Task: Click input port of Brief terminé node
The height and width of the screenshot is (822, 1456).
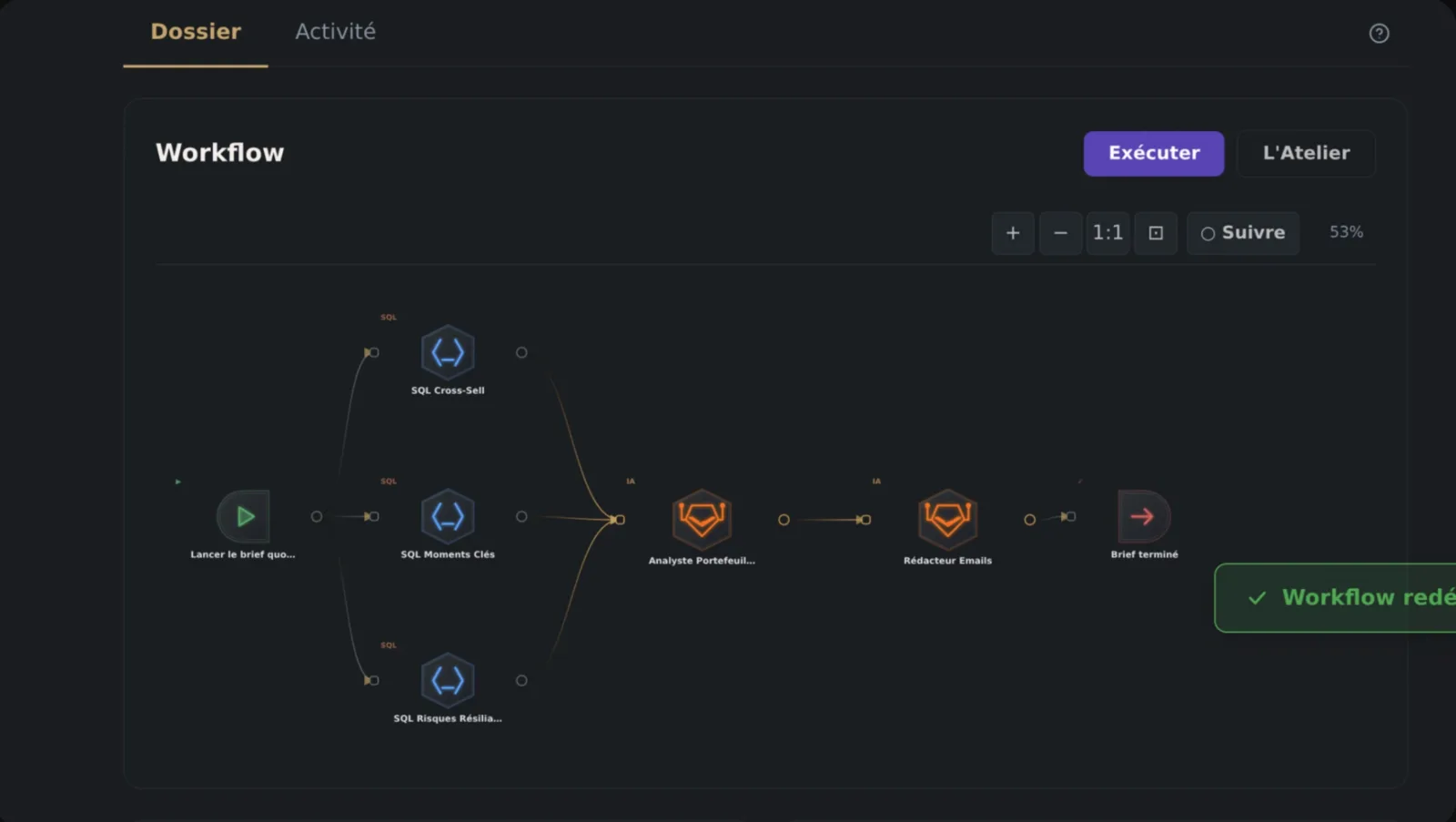Action: click(x=1071, y=516)
